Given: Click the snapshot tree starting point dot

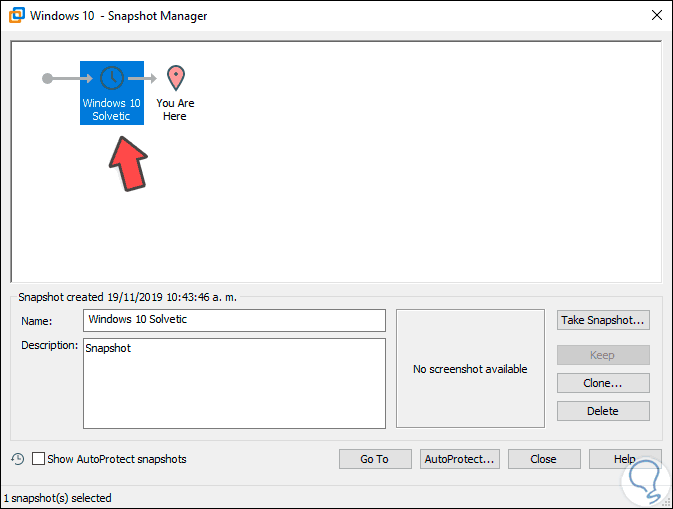Looking at the screenshot, I should tap(47, 78).
